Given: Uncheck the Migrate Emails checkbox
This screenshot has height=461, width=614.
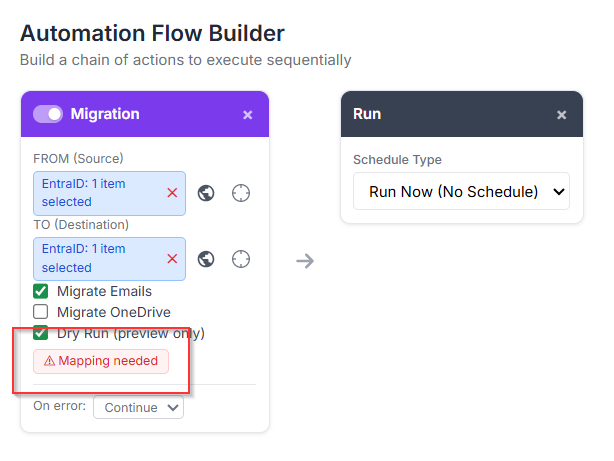Looking at the screenshot, I should click(41, 291).
